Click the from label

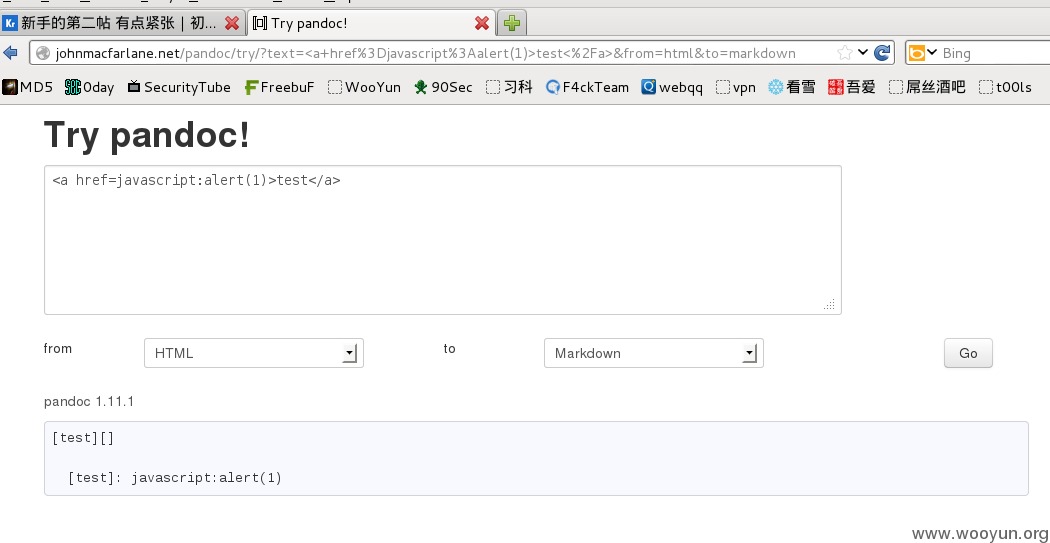pyautogui.click(x=58, y=348)
